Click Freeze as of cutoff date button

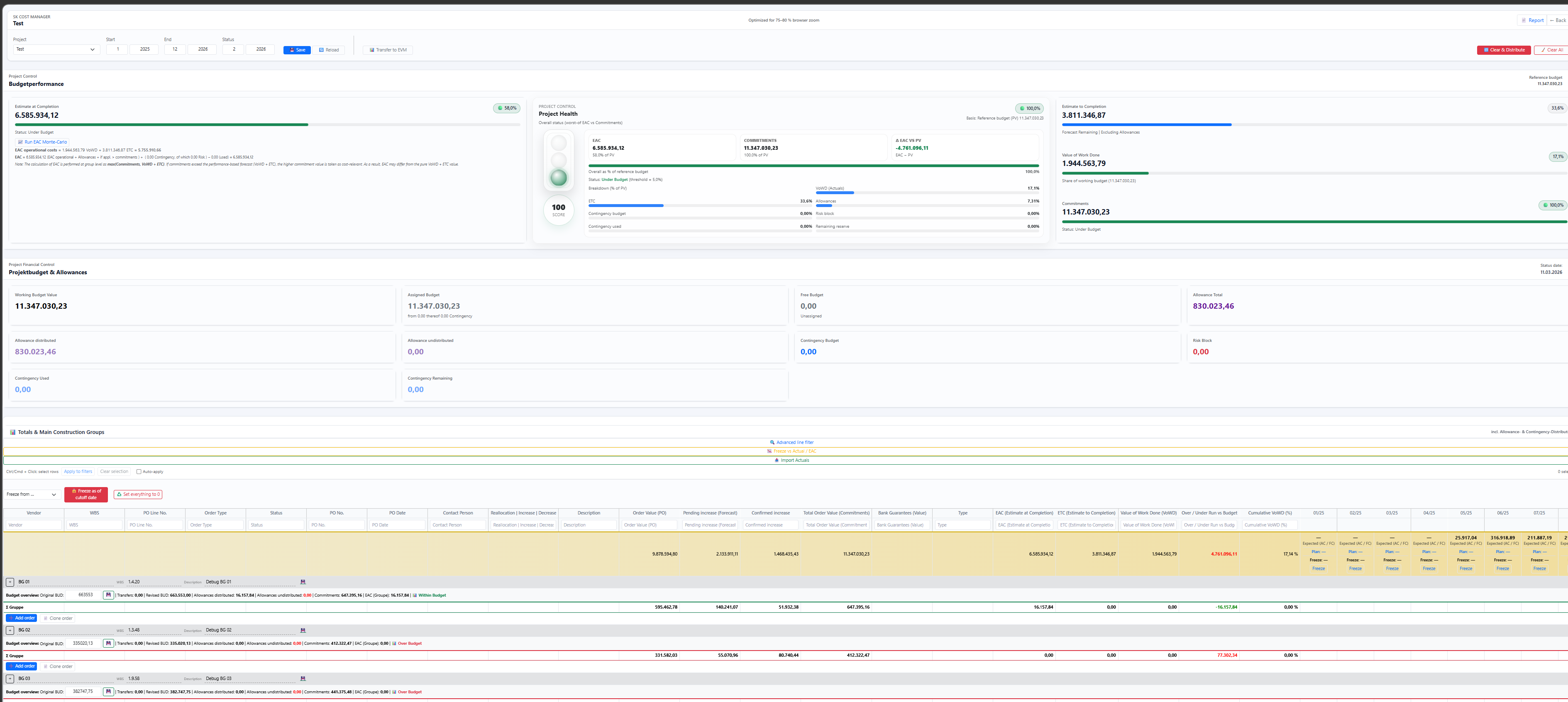coord(86,495)
